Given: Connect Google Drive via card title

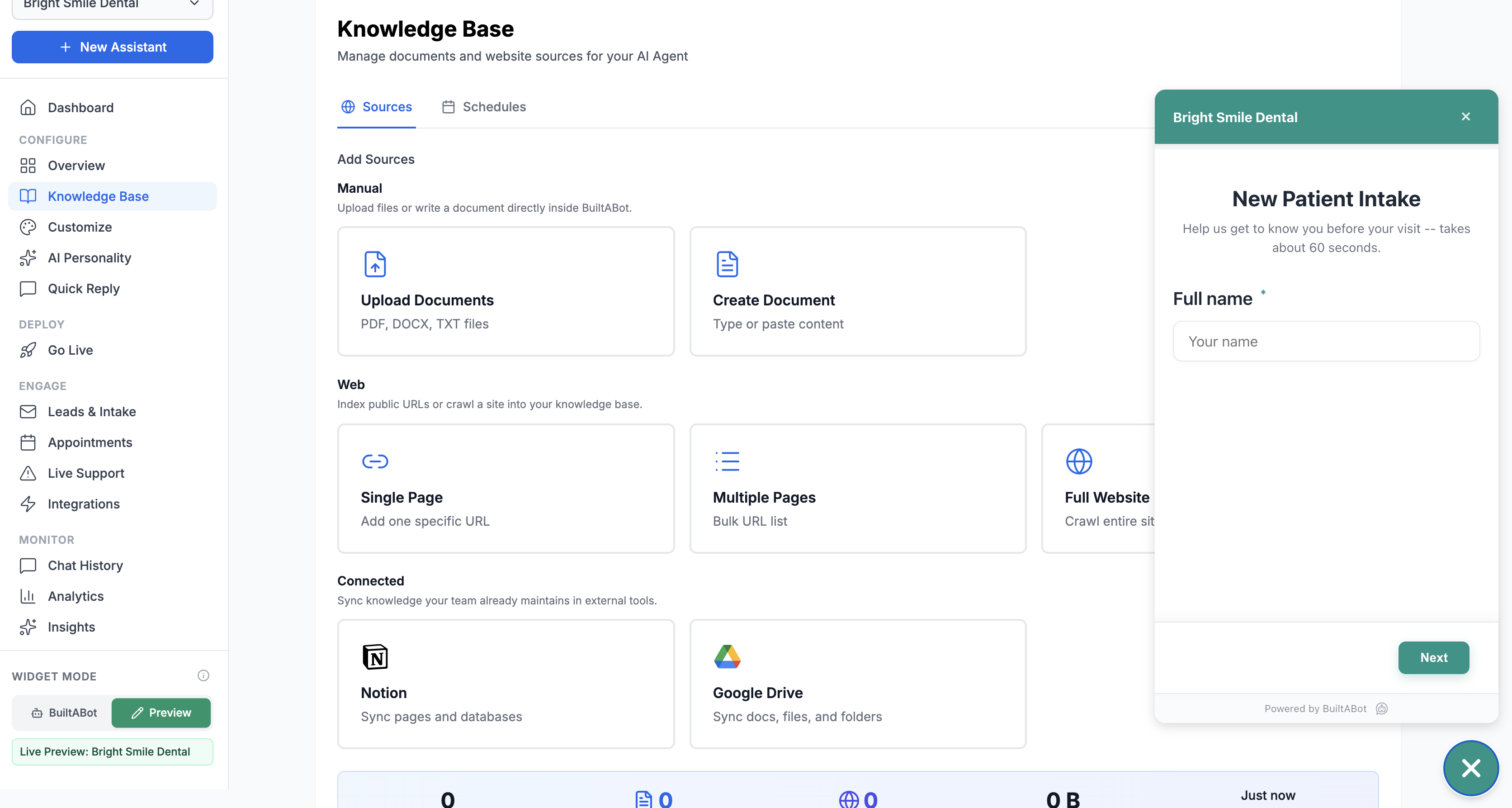Looking at the screenshot, I should click(x=757, y=693).
